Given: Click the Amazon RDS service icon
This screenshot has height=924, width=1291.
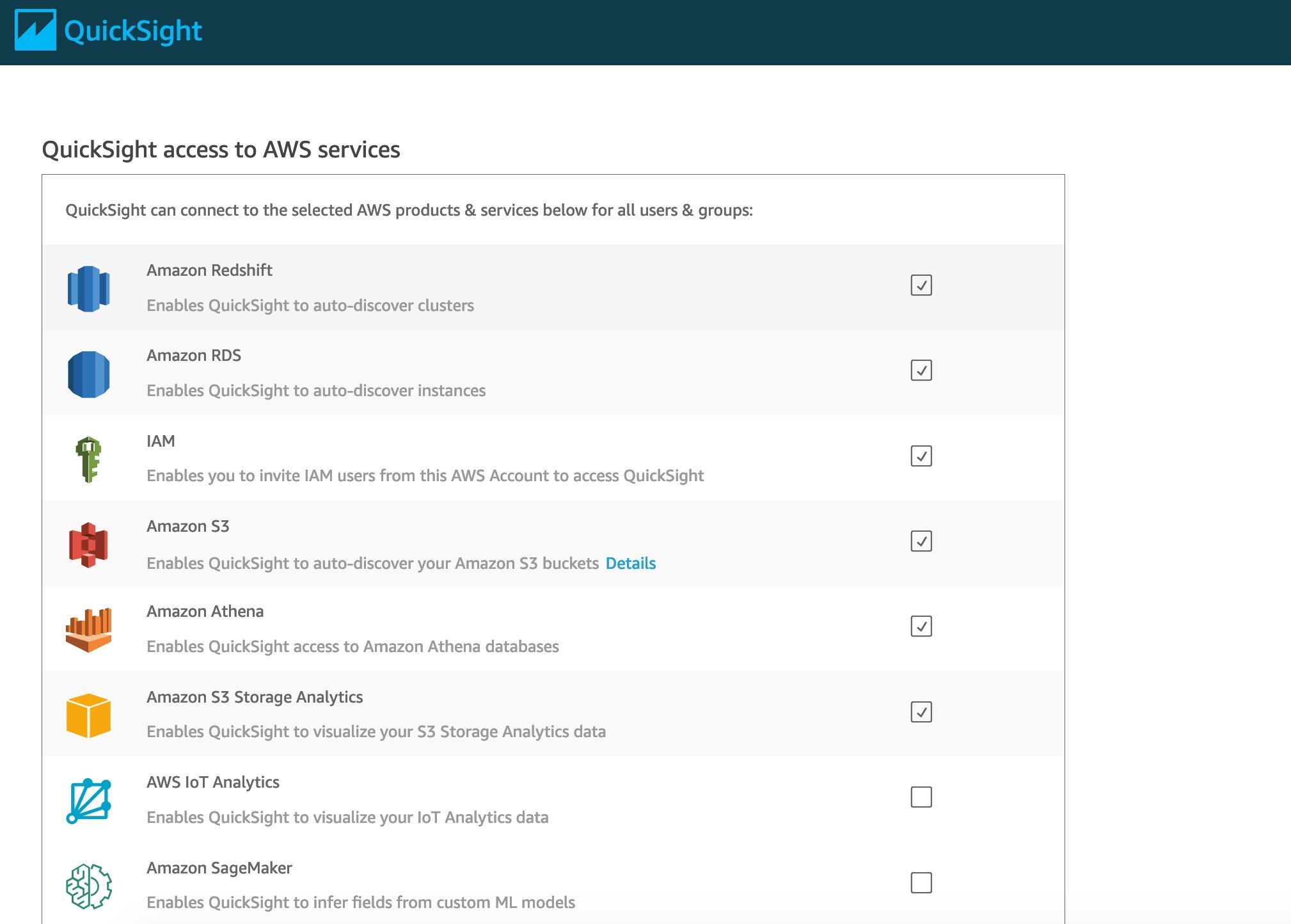Looking at the screenshot, I should click(88, 374).
